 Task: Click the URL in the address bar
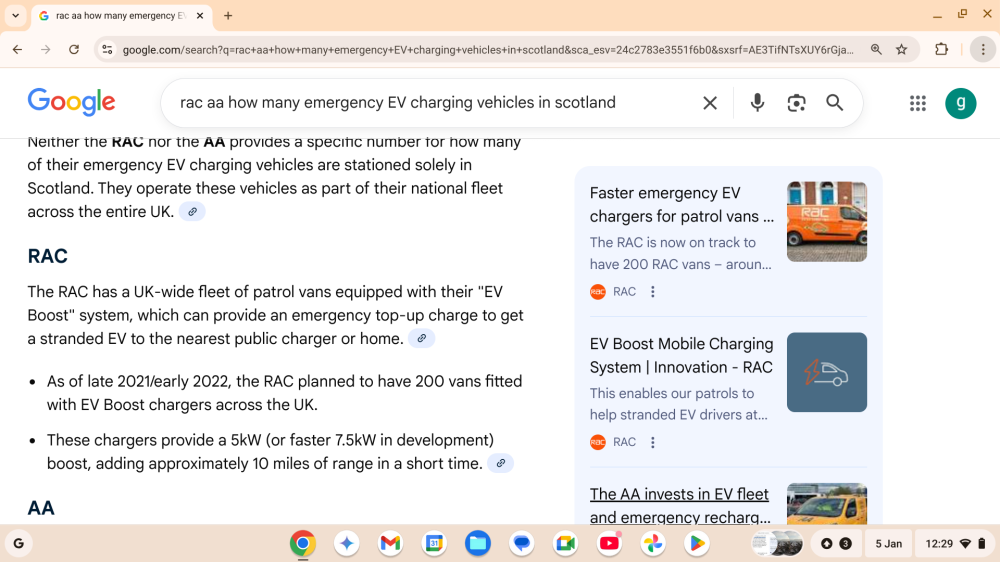coord(488,50)
